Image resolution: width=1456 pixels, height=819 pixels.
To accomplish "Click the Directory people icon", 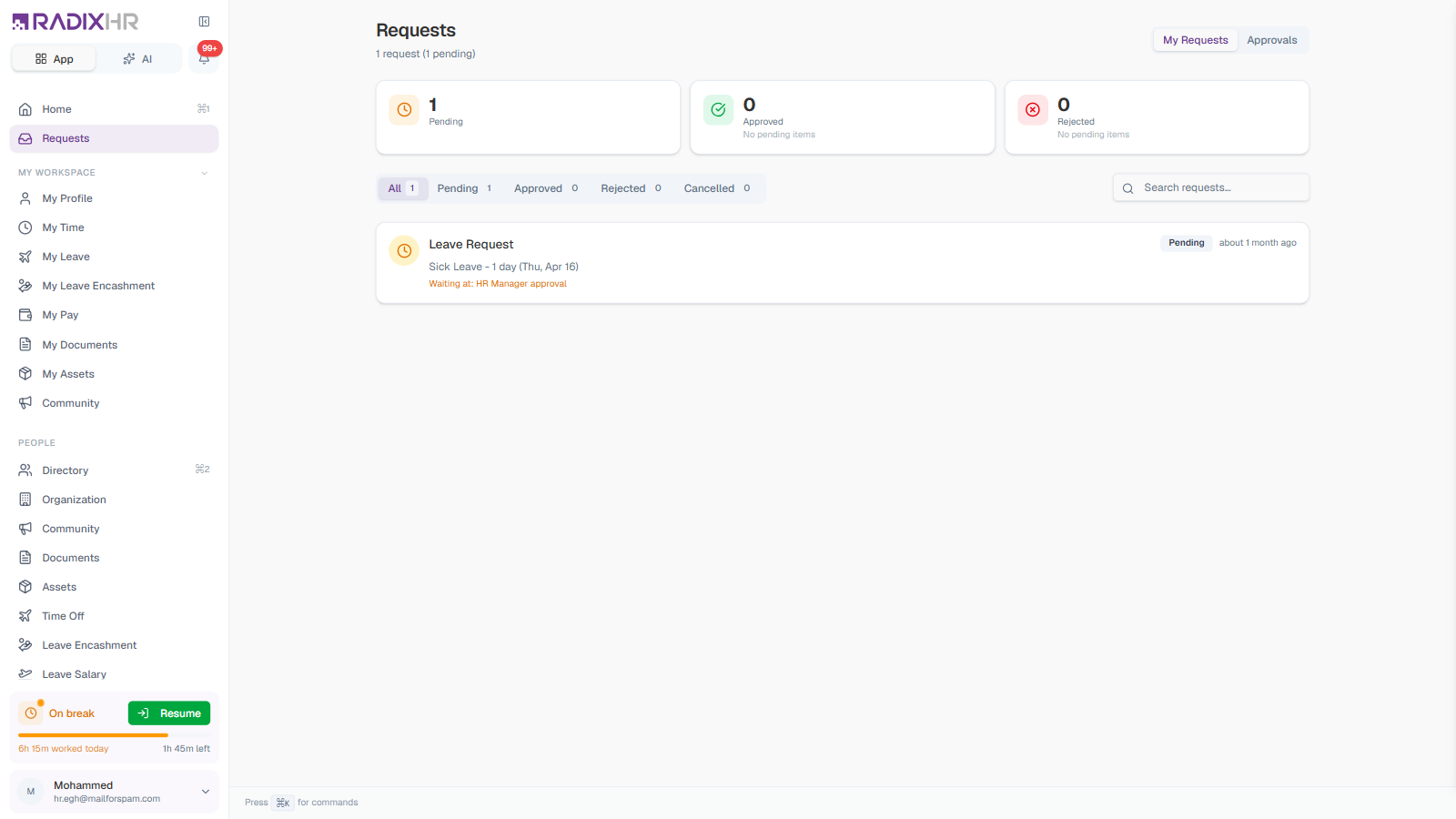I will tap(25, 470).
